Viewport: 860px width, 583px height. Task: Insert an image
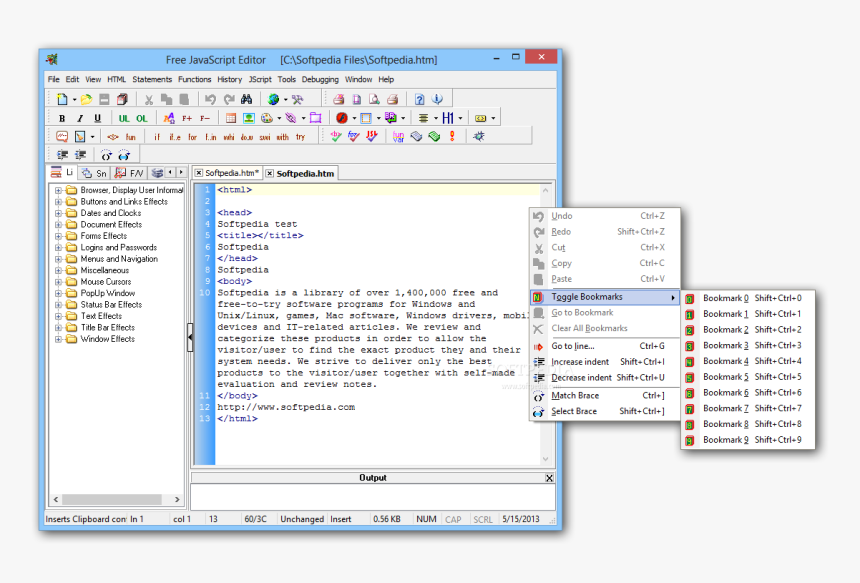[x=248, y=117]
